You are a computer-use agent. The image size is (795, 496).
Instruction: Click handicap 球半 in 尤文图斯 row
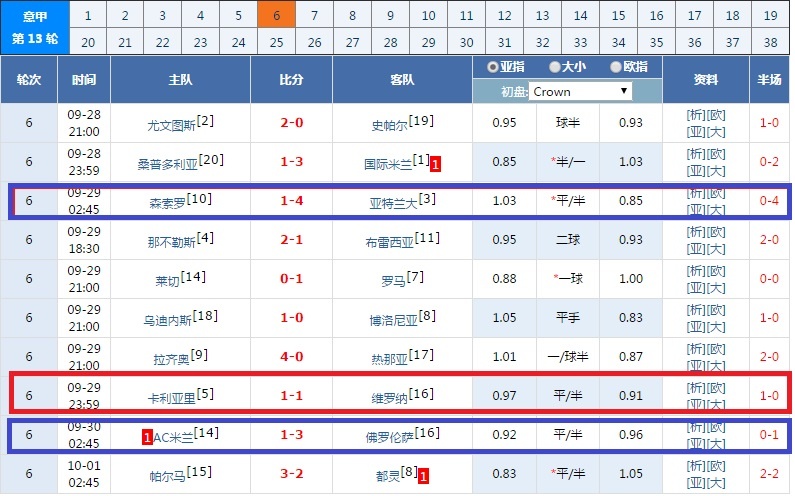coord(568,123)
